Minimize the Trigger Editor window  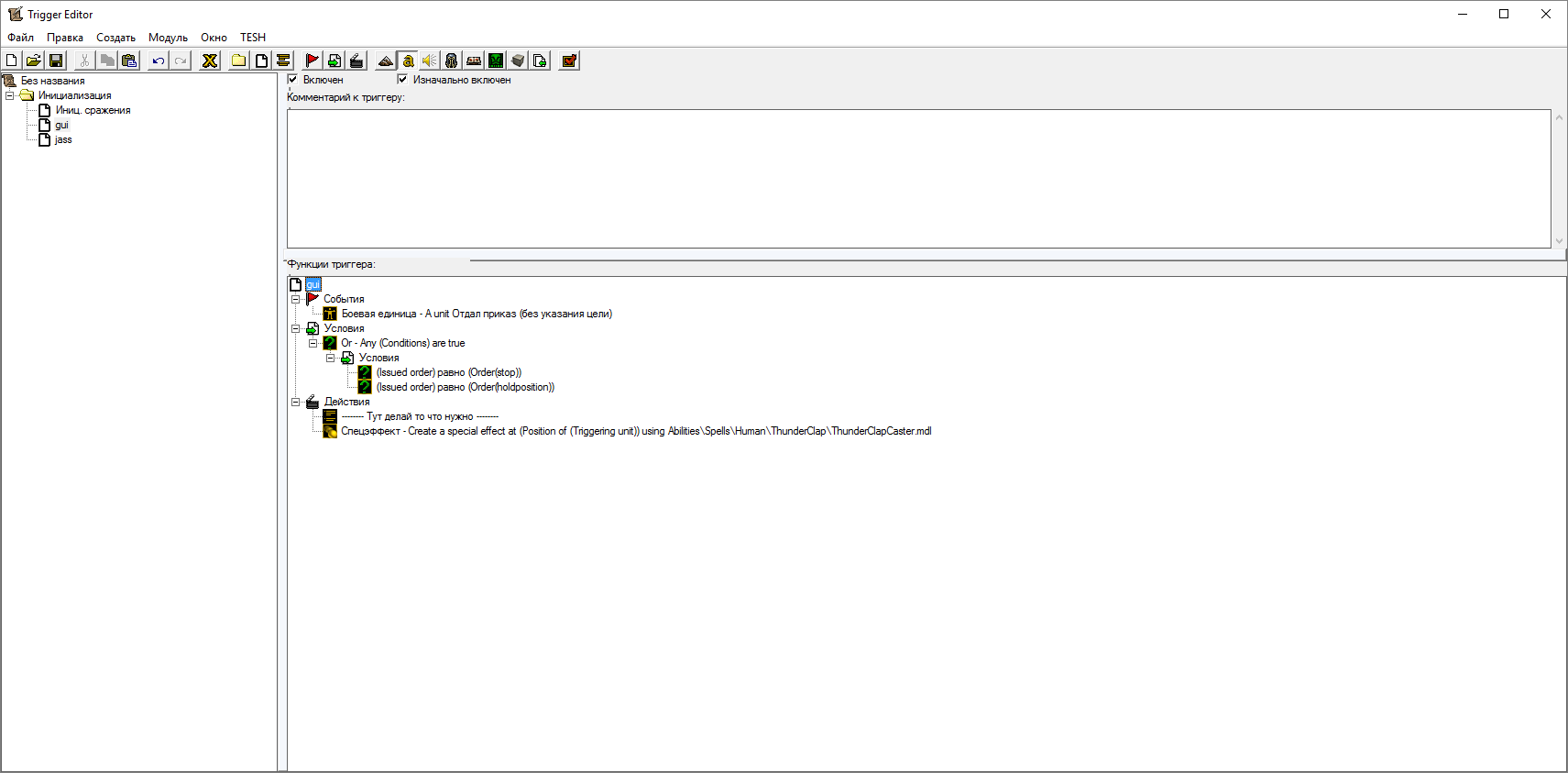(x=1463, y=14)
